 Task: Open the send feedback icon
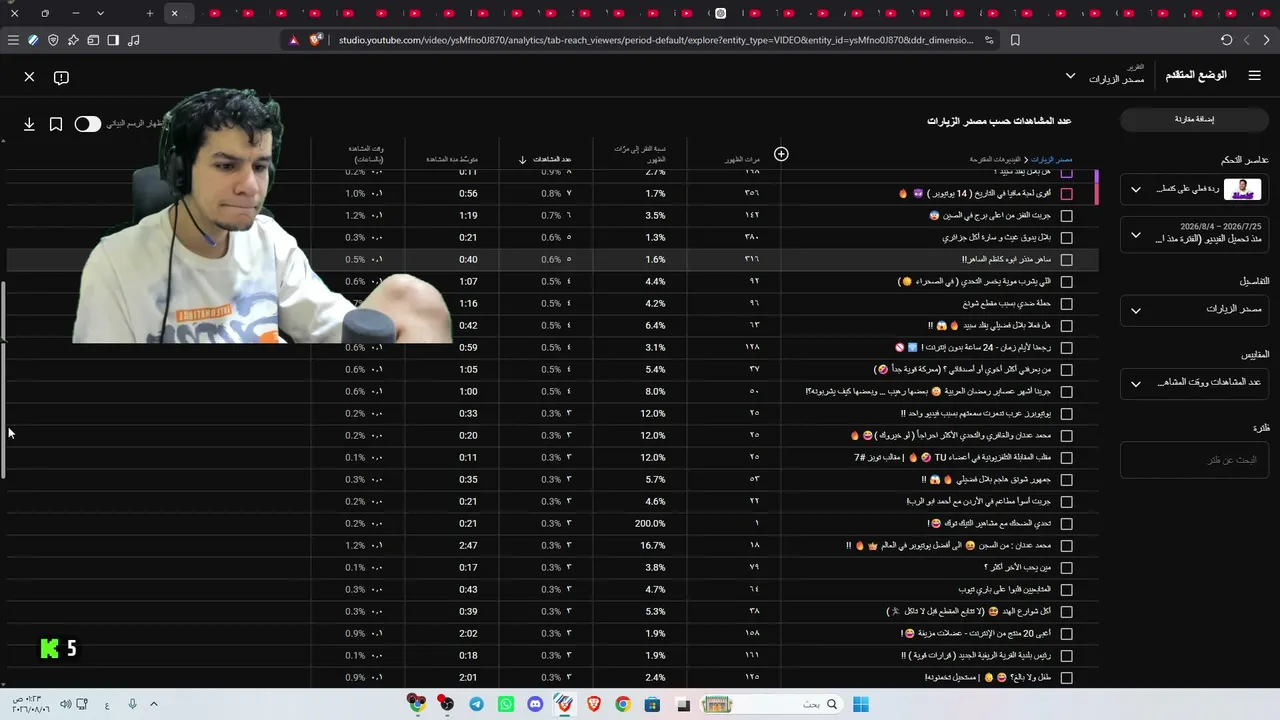coord(61,77)
